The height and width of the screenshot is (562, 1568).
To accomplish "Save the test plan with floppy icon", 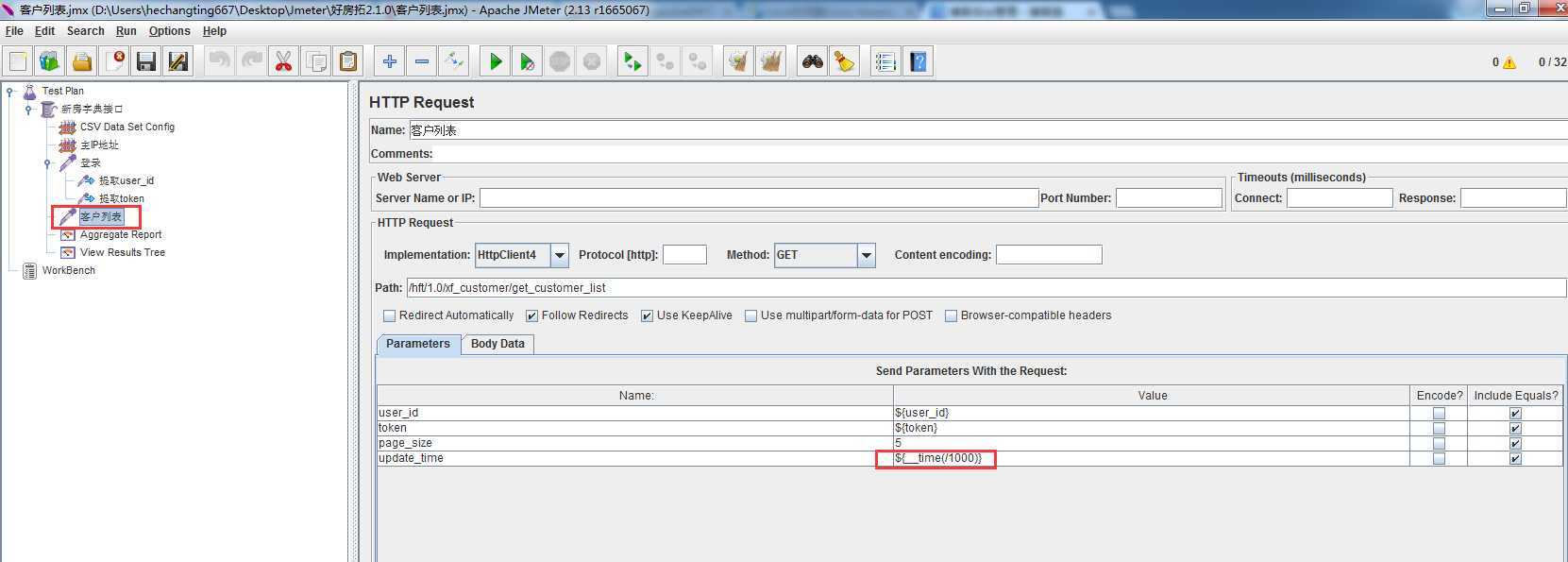I will coord(146,61).
